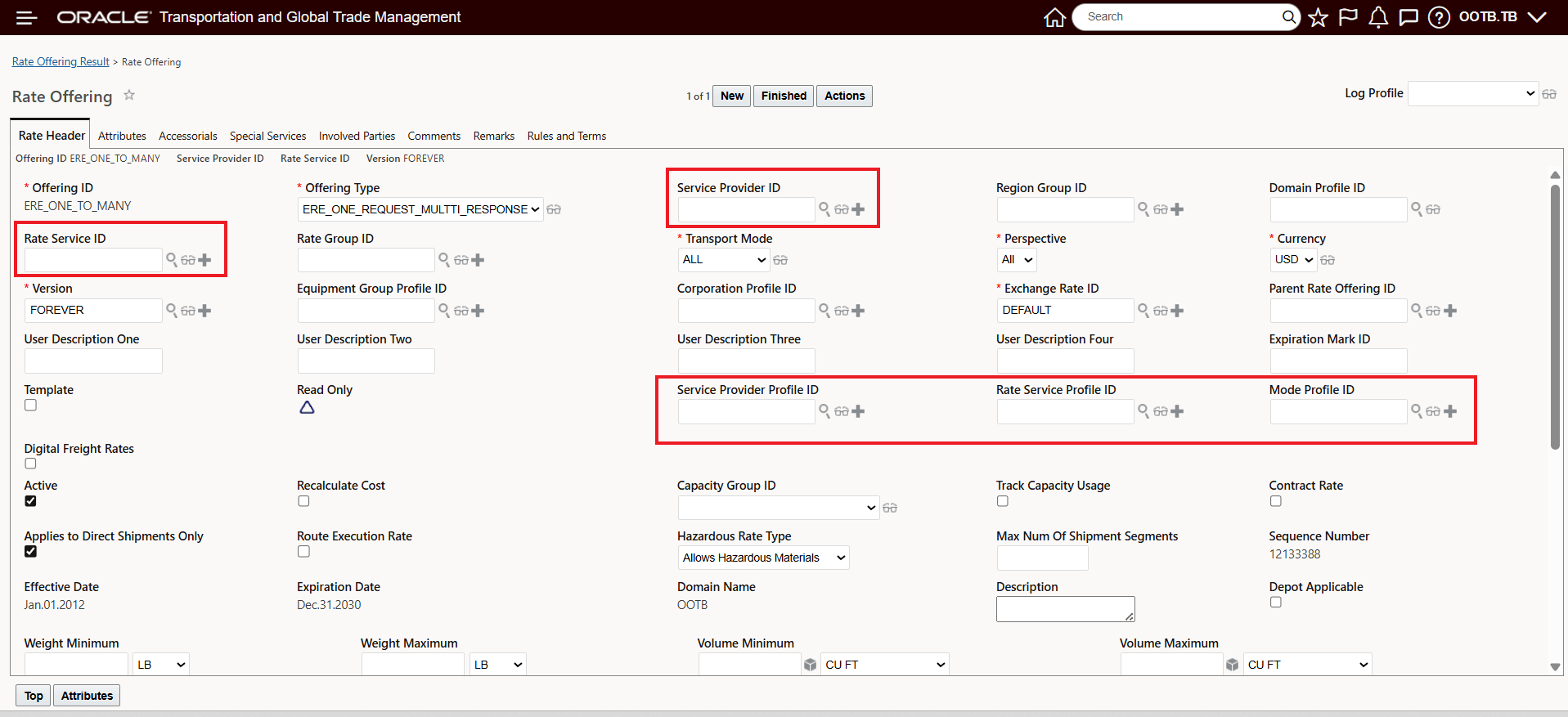Image resolution: width=1568 pixels, height=717 pixels.
Task: Open the Log Profile dropdown
Action: [1473, 94]
